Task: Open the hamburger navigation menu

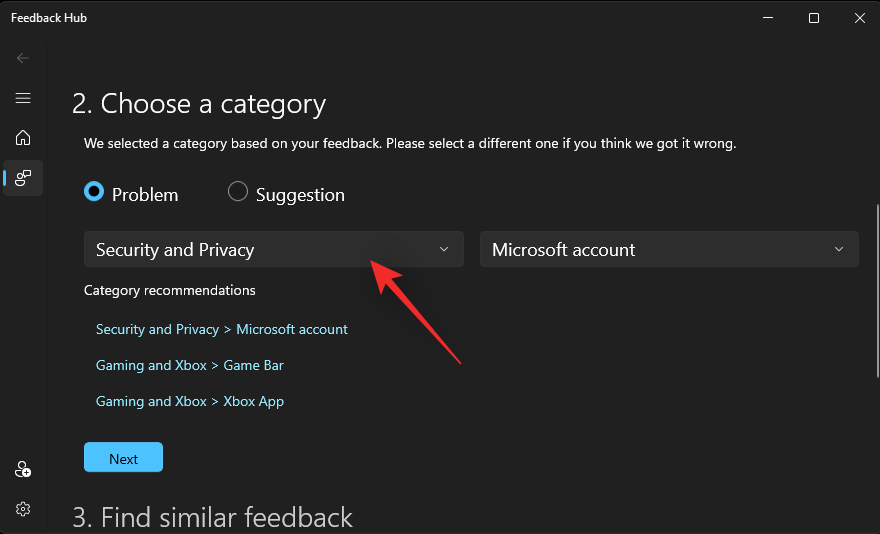Action: (23, 98)
